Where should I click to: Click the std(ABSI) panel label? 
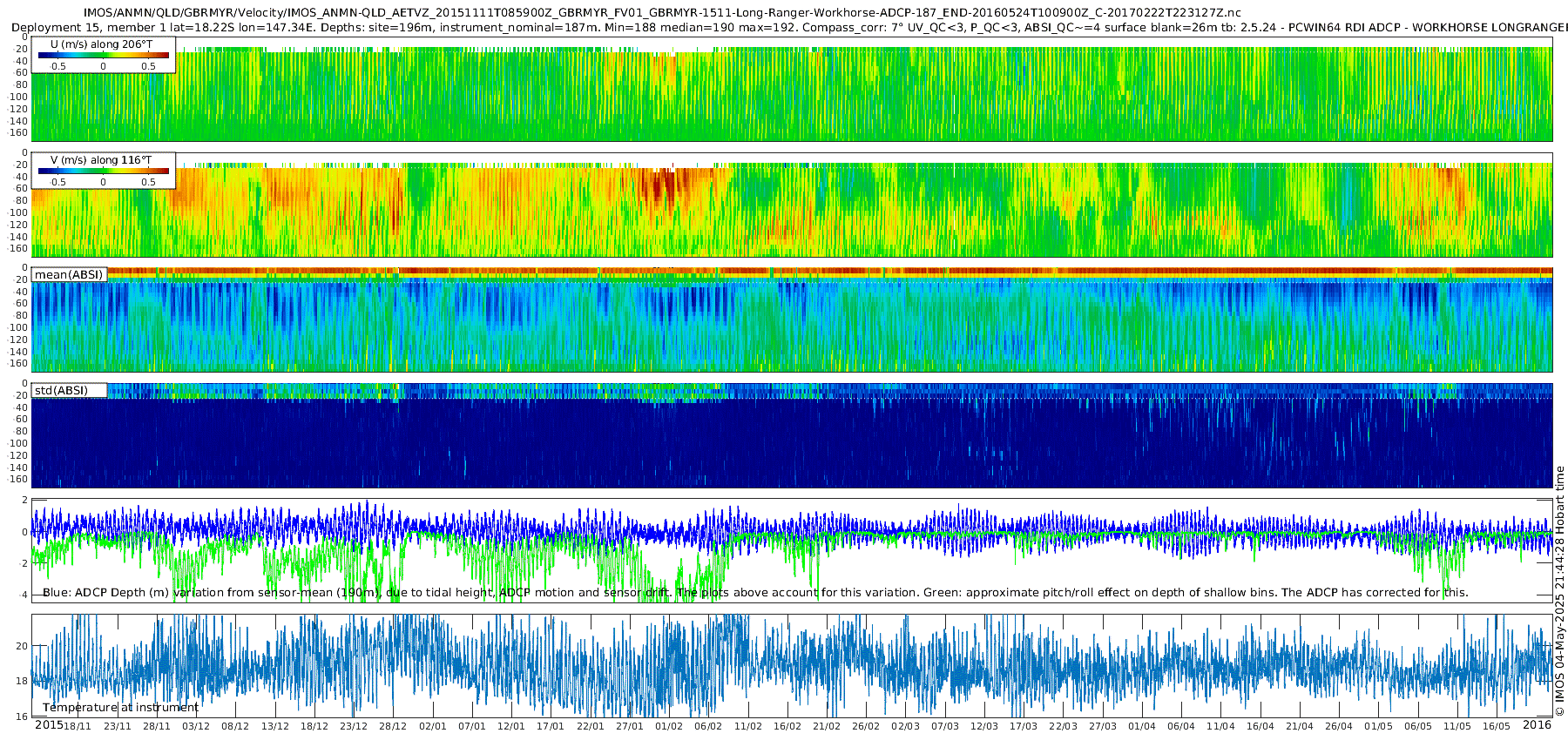[x=61, y=391]
